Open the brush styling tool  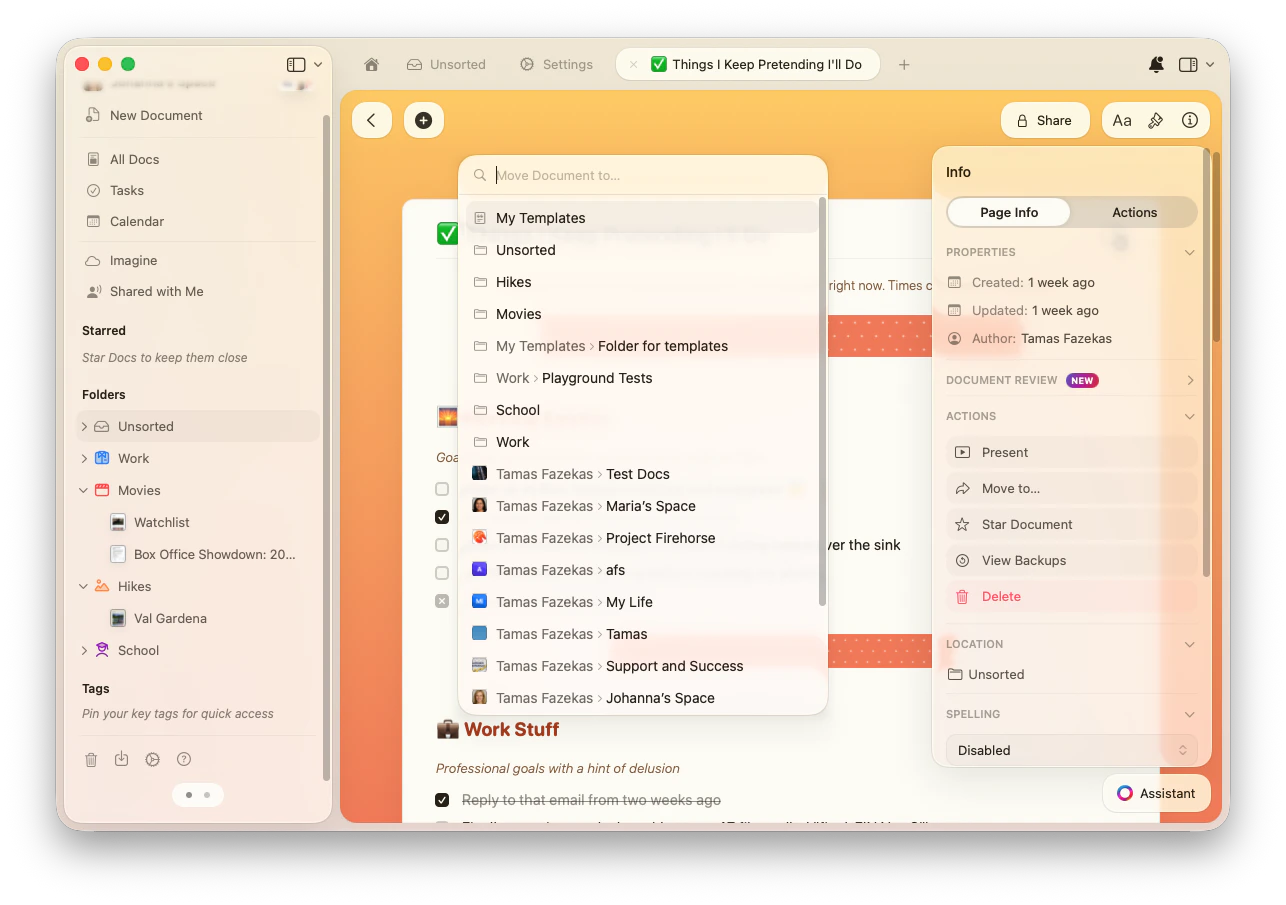(1155, 120)
